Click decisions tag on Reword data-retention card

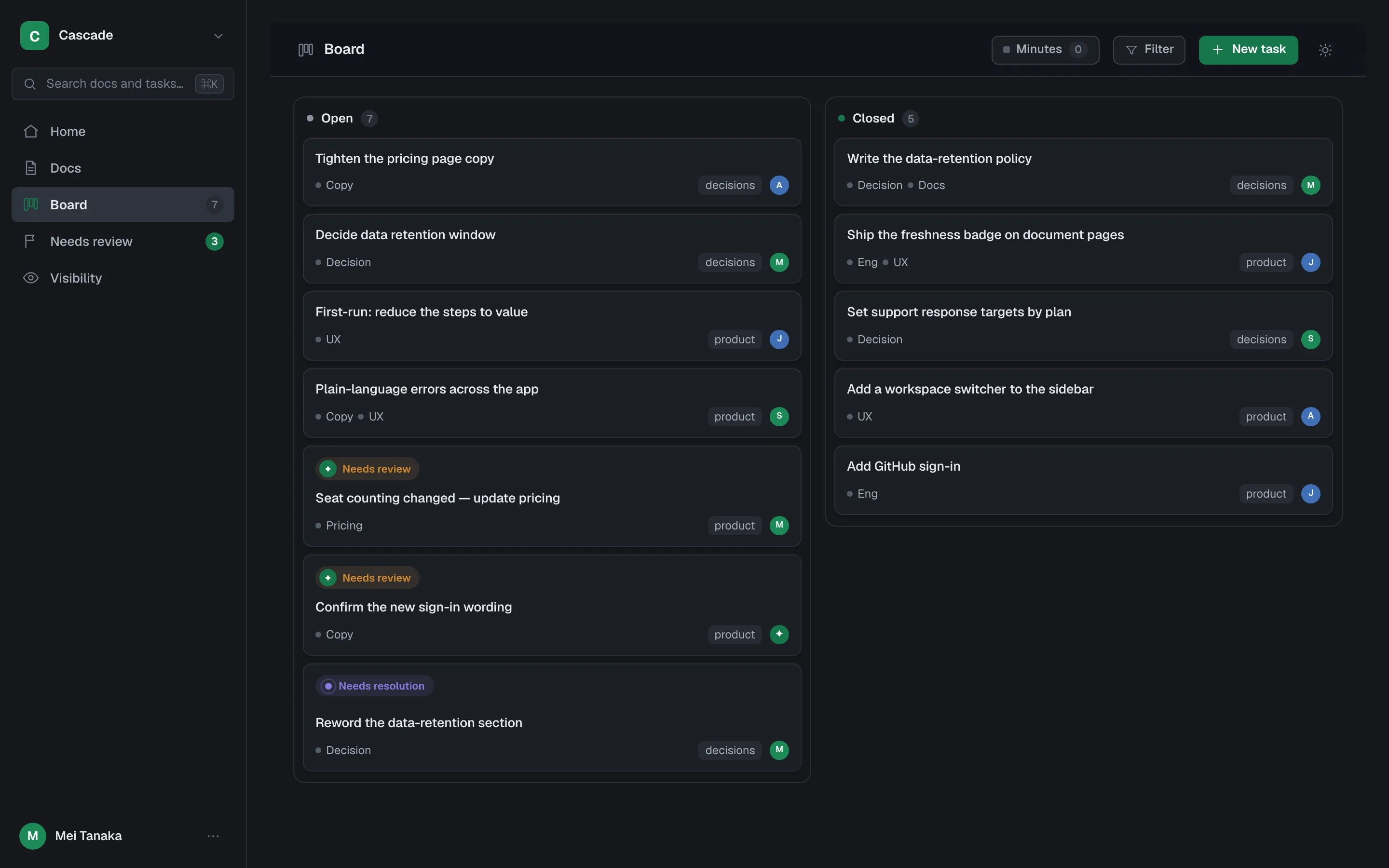tap(730, 750)
